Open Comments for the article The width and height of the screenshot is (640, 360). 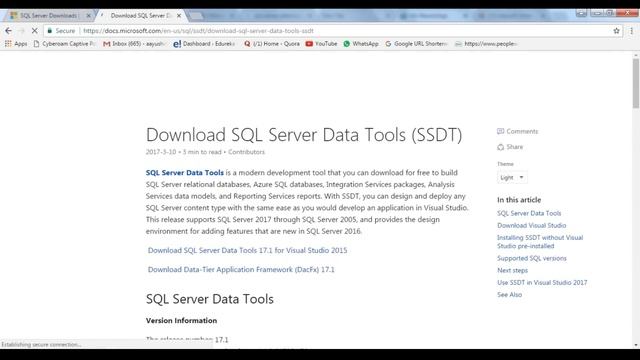[518, 131]
